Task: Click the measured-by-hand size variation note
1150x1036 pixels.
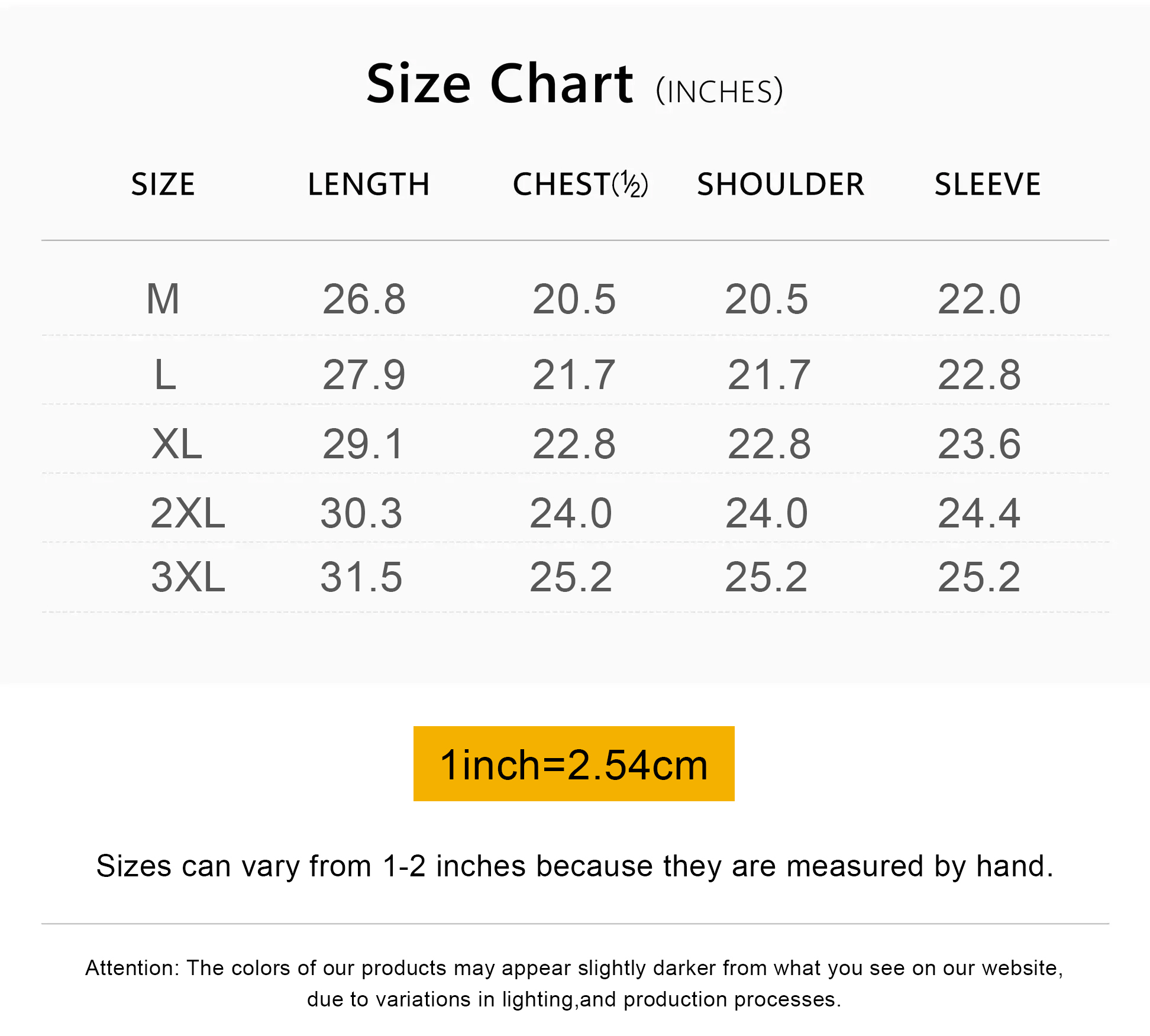Action: [x=574, y=866]
